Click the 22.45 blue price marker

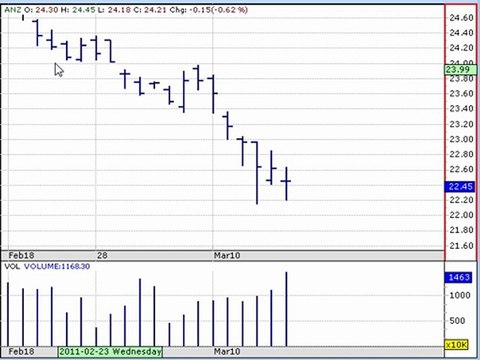point(460,187)
